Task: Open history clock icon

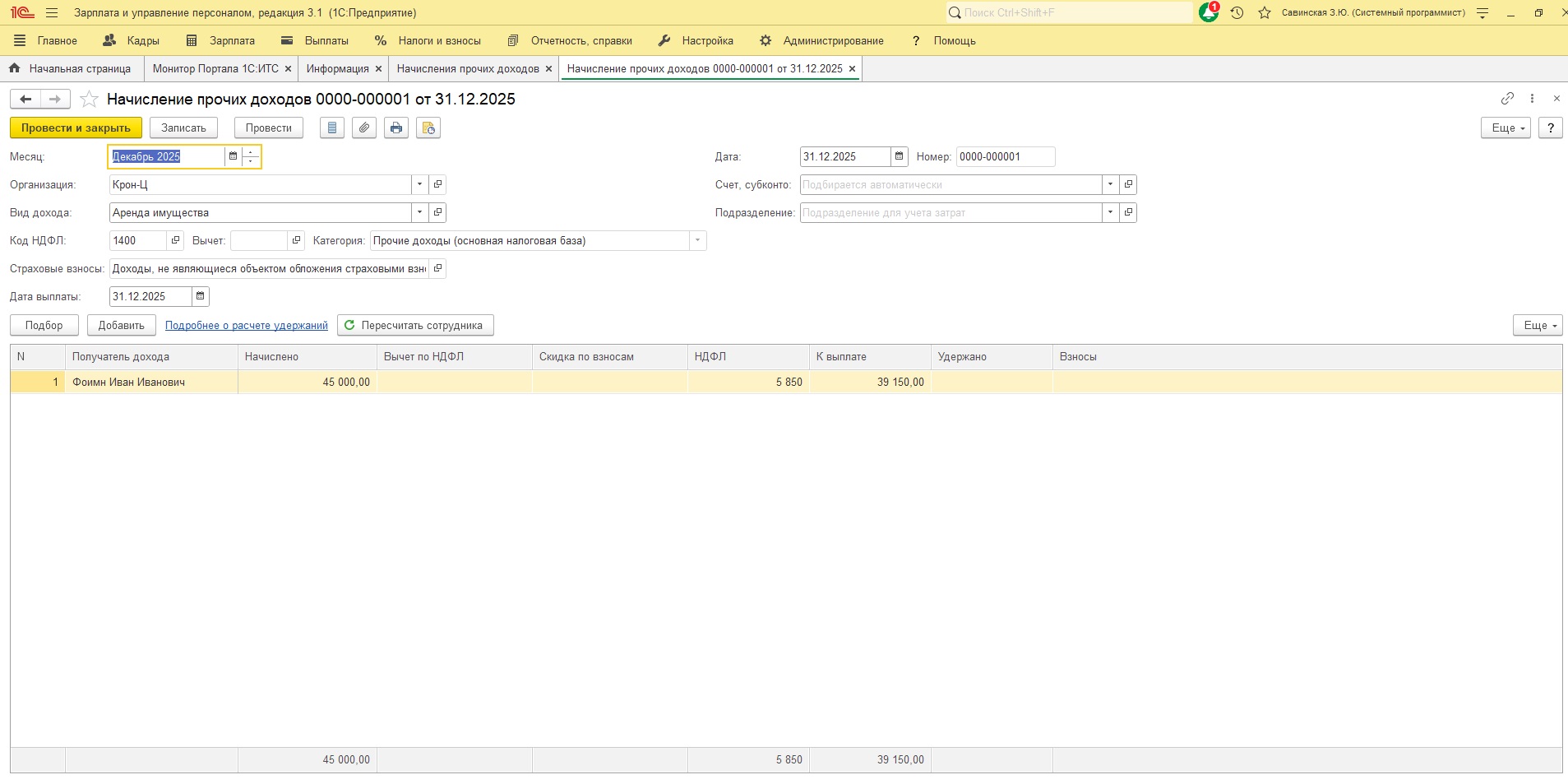Action: [x=1237, y=13]
